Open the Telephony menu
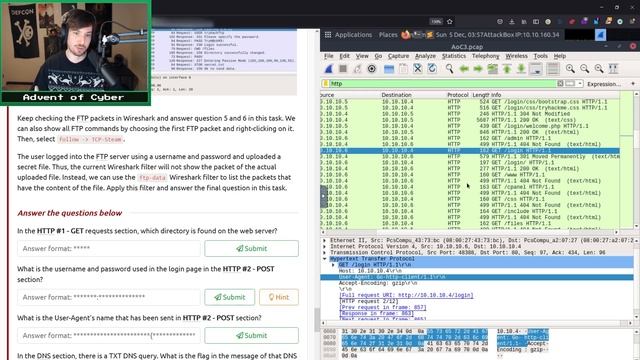The width and height of the screenshot is (640, 360). click(x=485, y=56)
